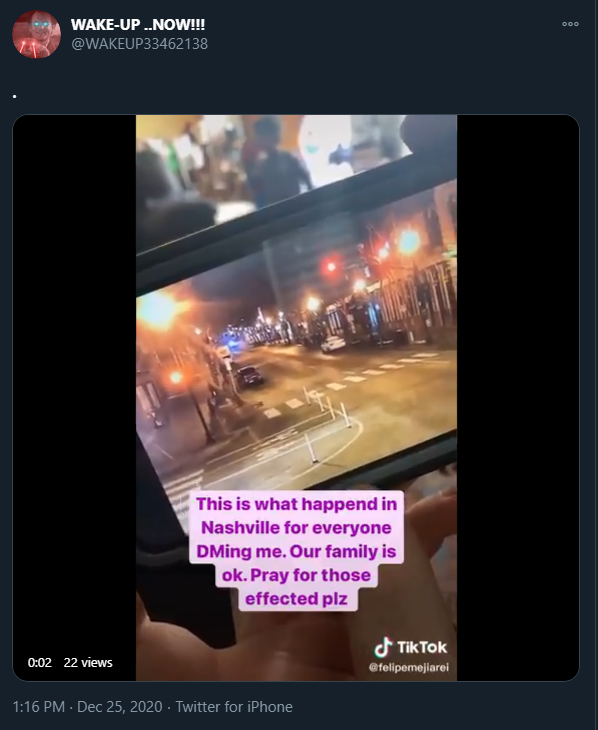
Task: Open the WAKE-UP ..NOW!!! display name profile
Action: [138, 24]
